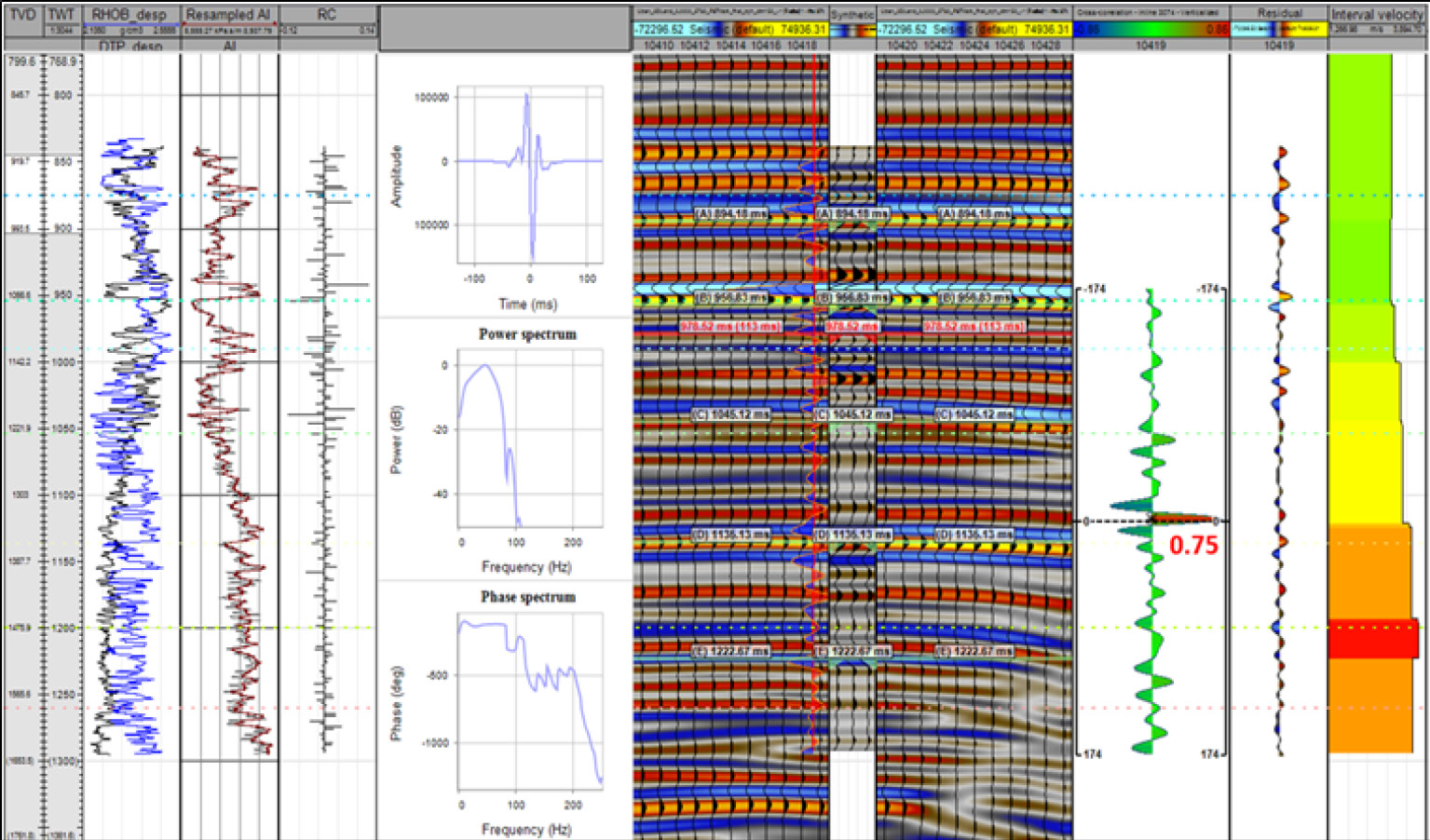Click the cross-correlation rainbow color bar
This screenshot has width=1430, height=840.
(x=1151, y=30)
